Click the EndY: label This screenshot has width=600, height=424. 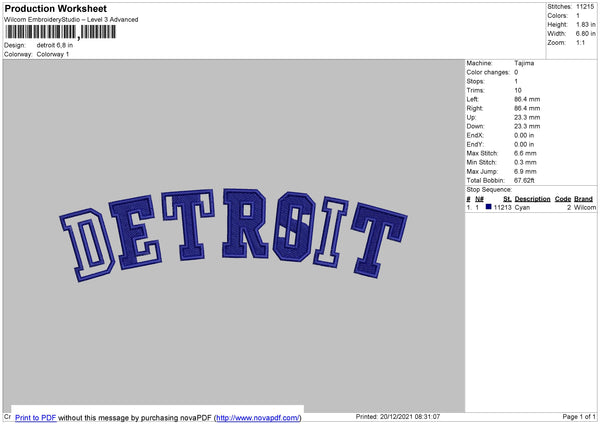[x=475, y=145]
